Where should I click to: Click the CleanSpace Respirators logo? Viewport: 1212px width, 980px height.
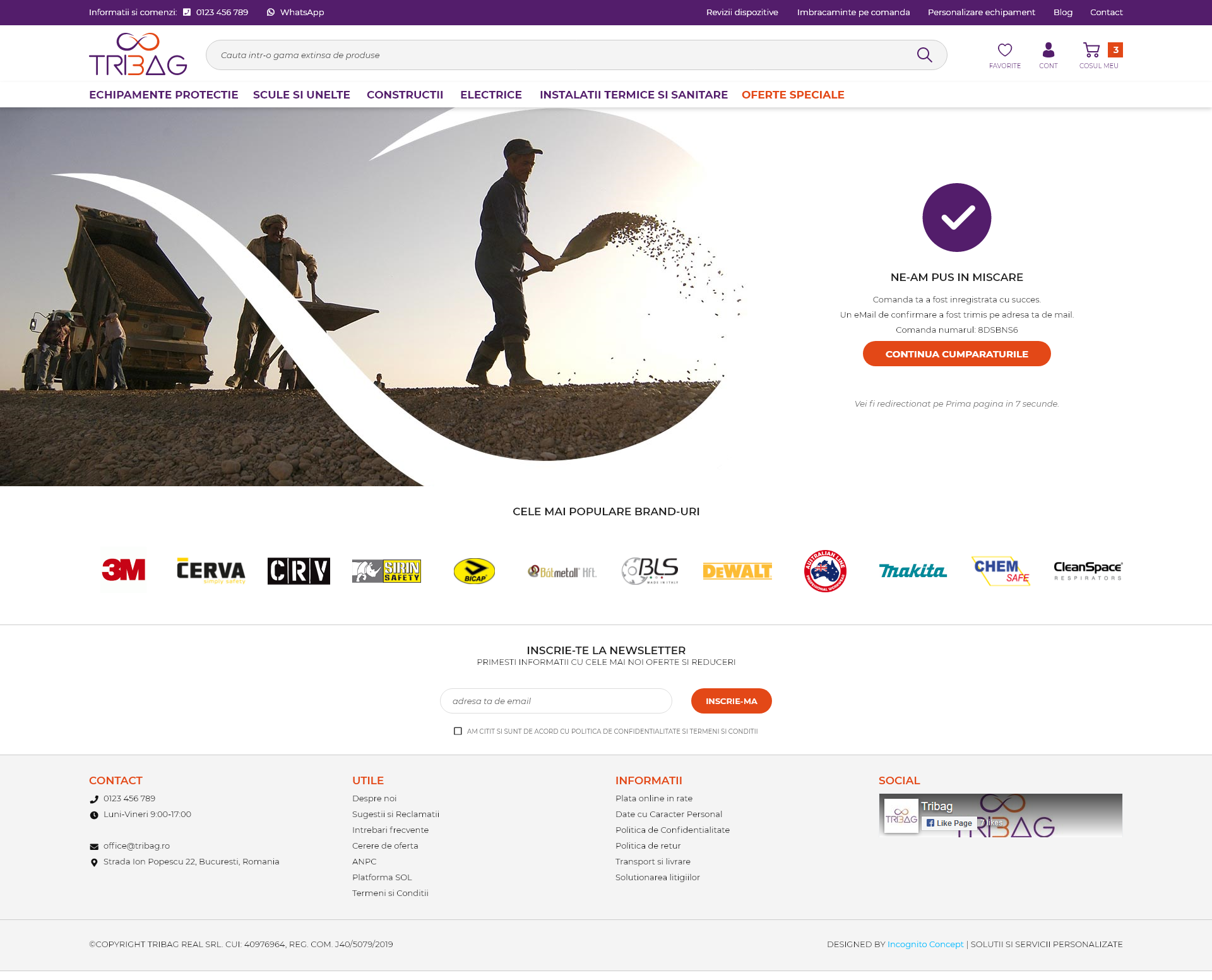1087,570
